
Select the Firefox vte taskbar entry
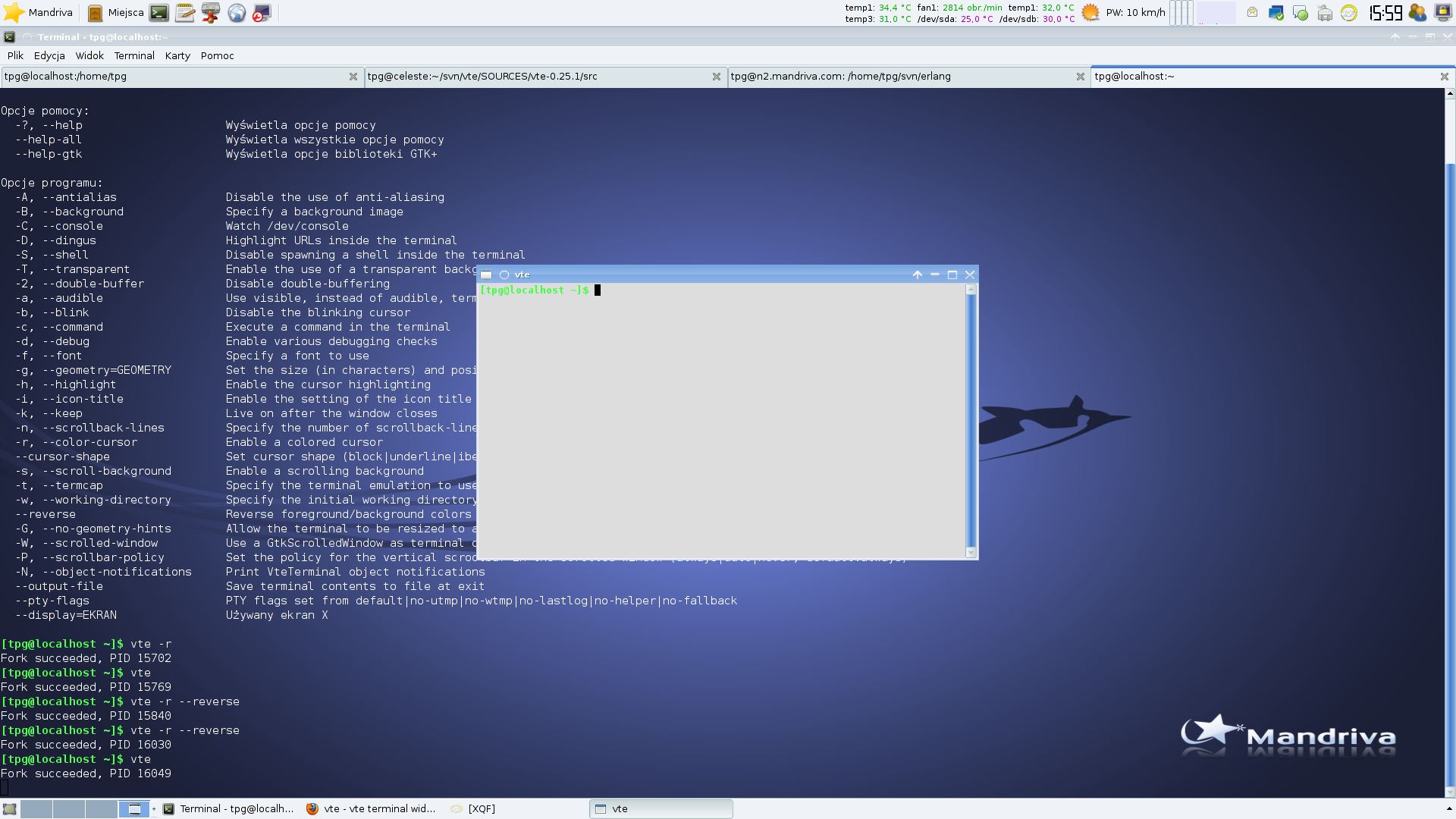tap(372, 809)
